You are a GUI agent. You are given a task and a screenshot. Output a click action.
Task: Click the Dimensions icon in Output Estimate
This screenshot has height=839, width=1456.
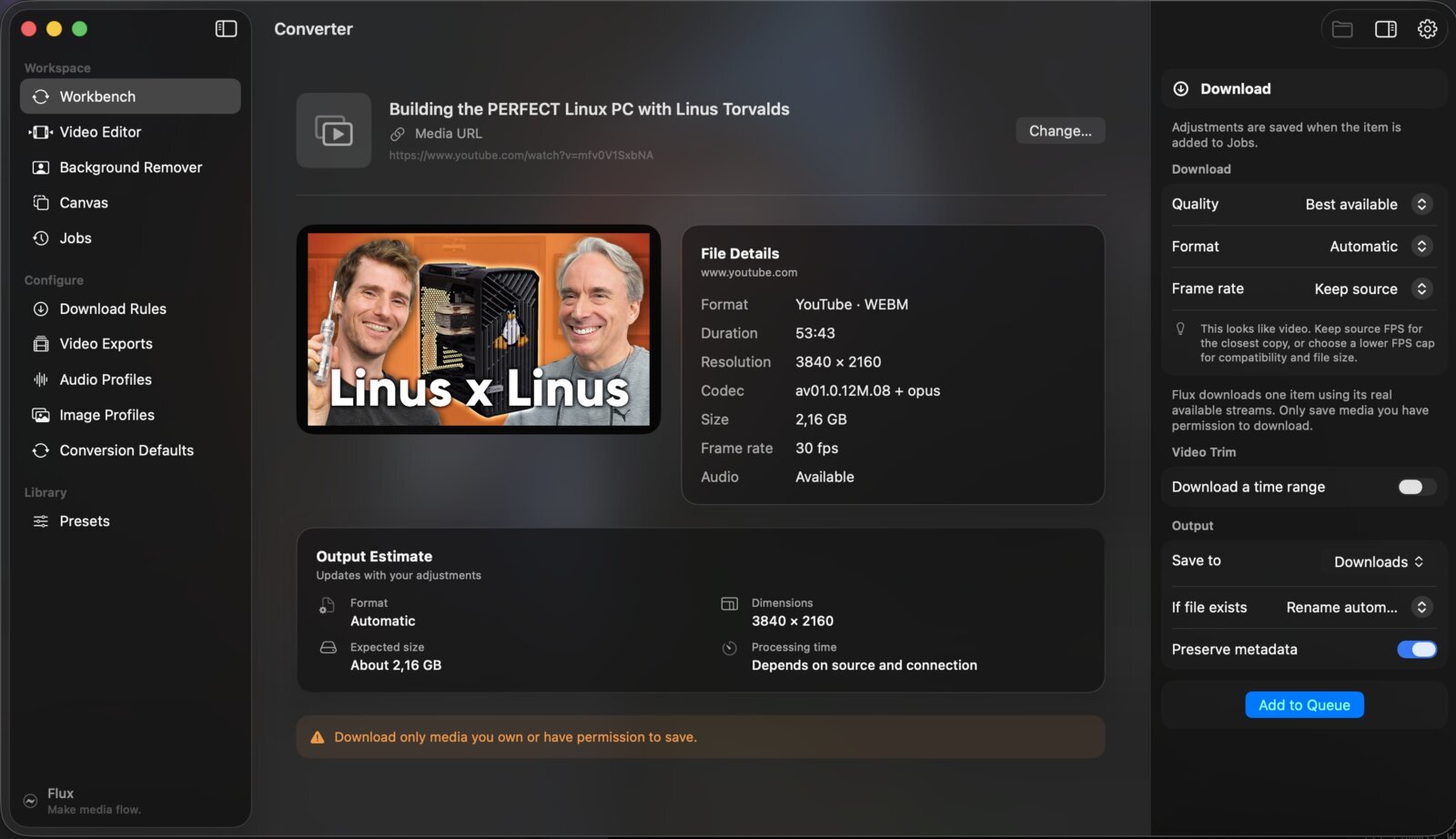click(x=729, y=604)
